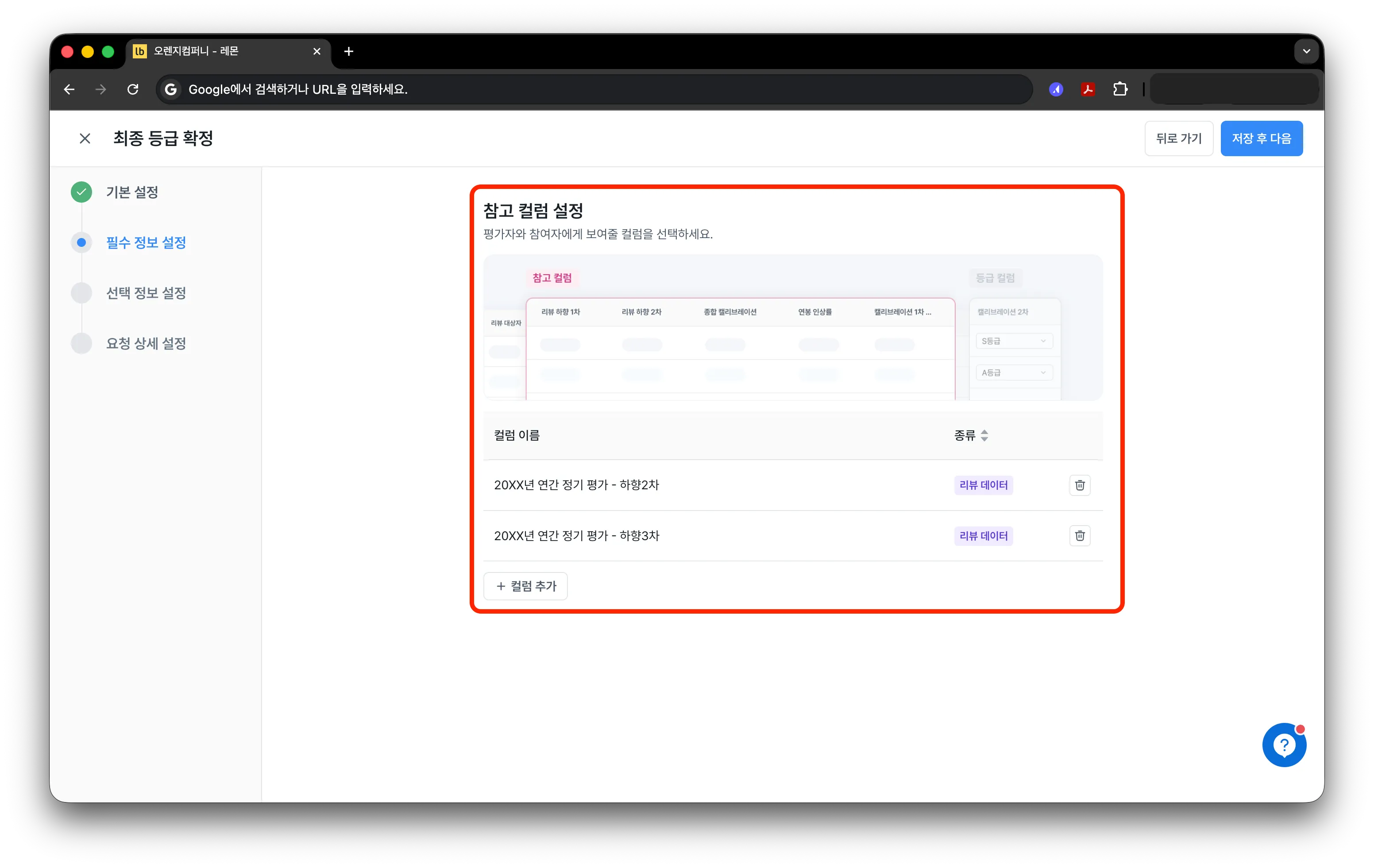Delete the 하향2차 column row
The image size is (1374, 868).
(x=1080, y=485)
